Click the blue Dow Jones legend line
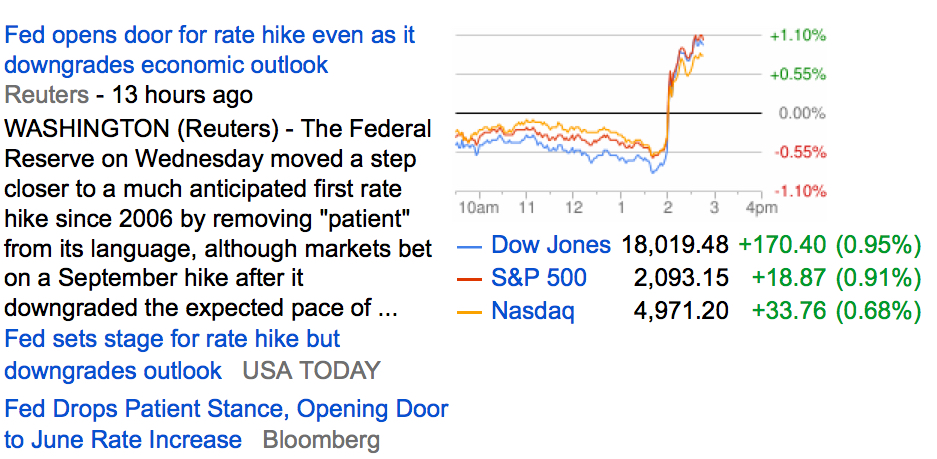This screenshot has height=459, width=937. pyautogui.click(x=470, y=246)
